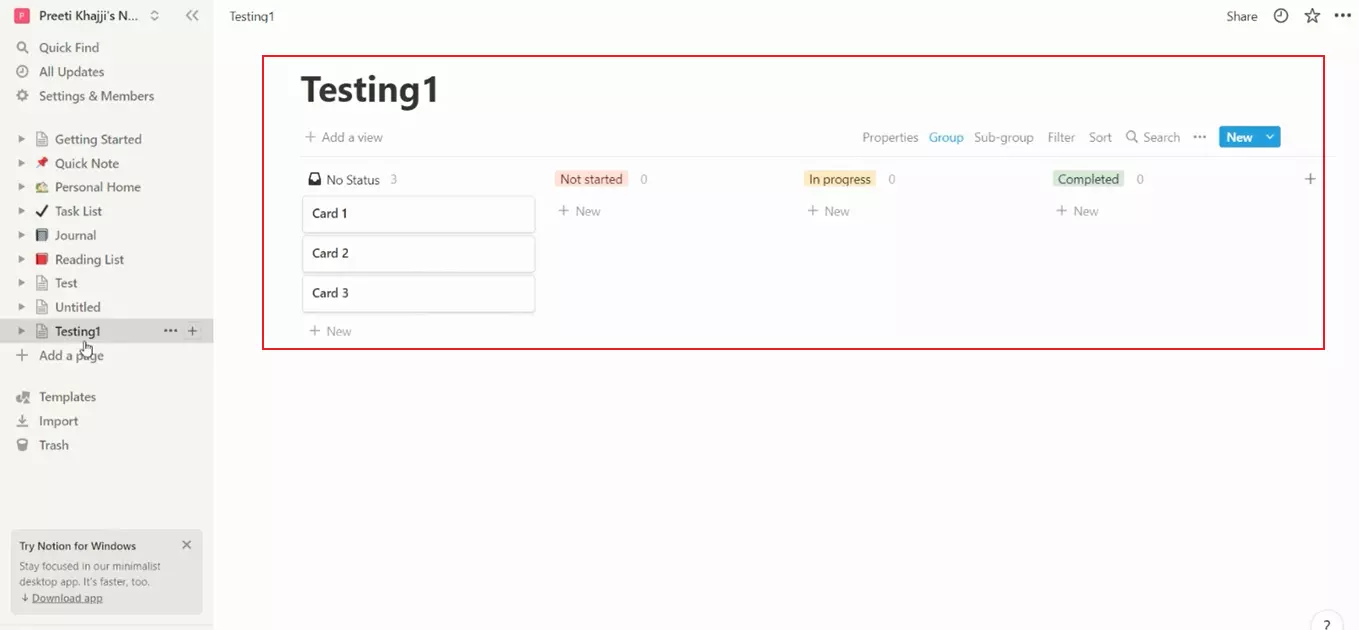Open page history clock icon
1359x630 pixels.
(x=1281, y=16)
